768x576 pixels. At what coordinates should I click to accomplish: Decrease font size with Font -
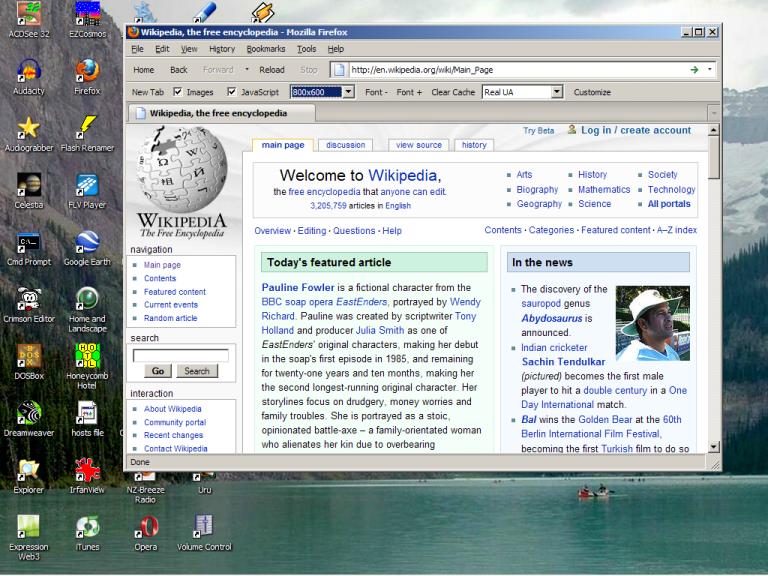376,92
